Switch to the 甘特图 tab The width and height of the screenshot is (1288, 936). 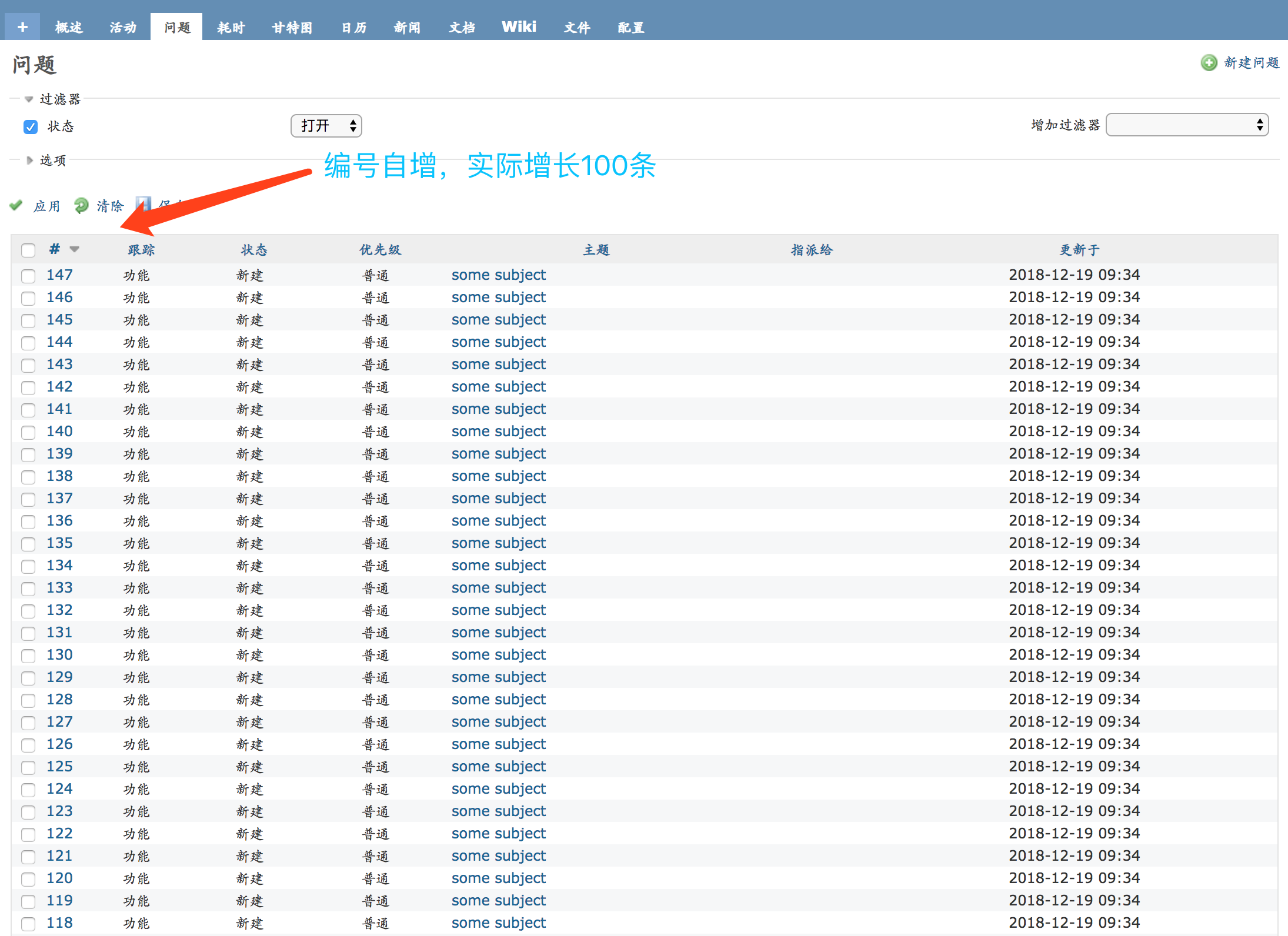click(292, 26)
